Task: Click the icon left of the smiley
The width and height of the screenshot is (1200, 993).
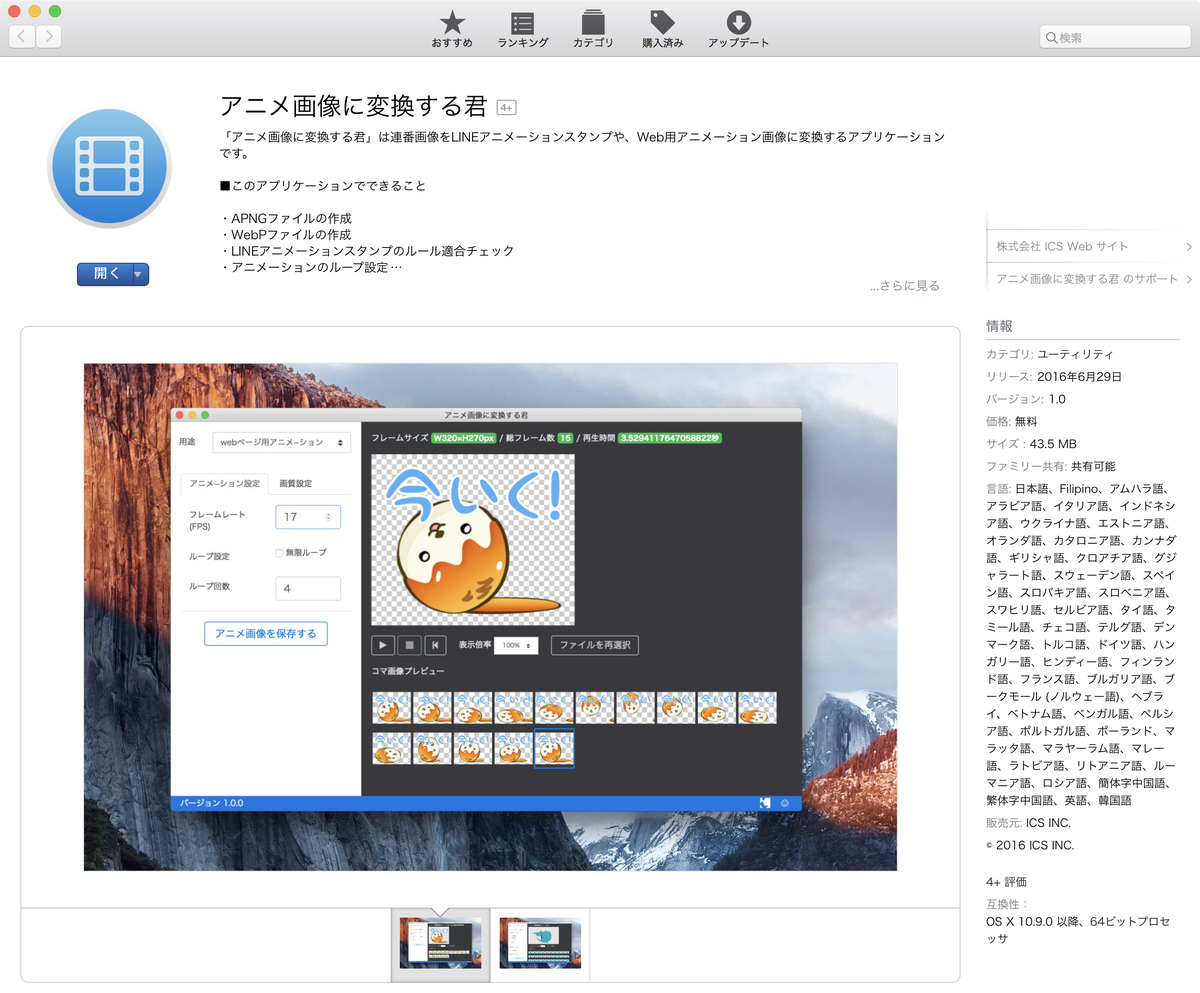Action: [x=765, y=803]
